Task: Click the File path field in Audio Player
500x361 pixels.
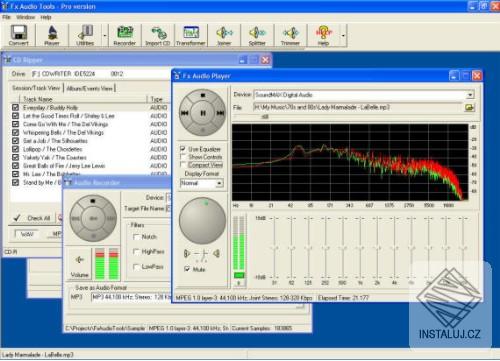Action: [358, 107]
